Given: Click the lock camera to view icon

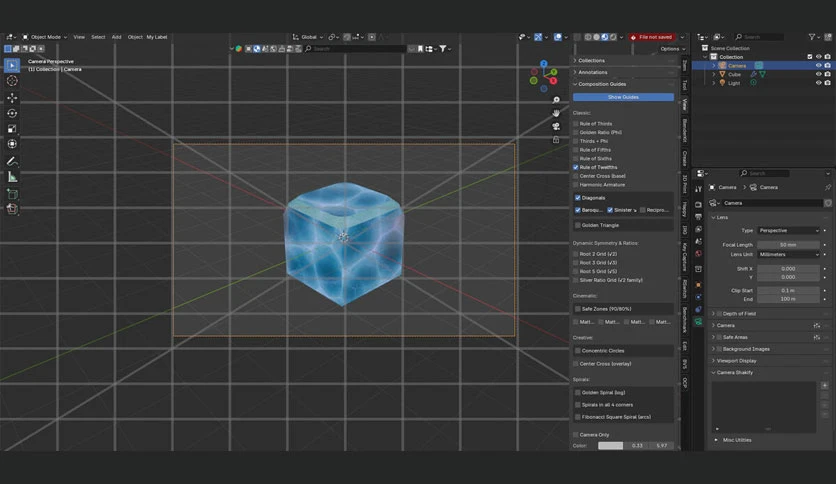Looking at the screenshot, I should (x=556, y=140).
